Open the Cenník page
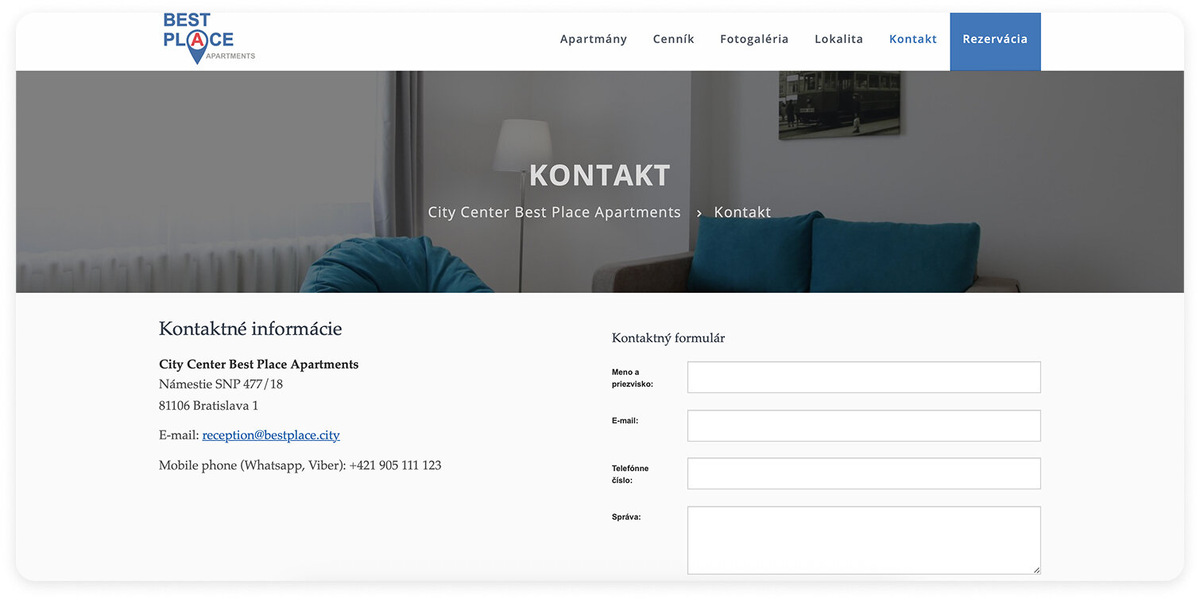The width and height of the screenshot is (1200, 600). 673,39
